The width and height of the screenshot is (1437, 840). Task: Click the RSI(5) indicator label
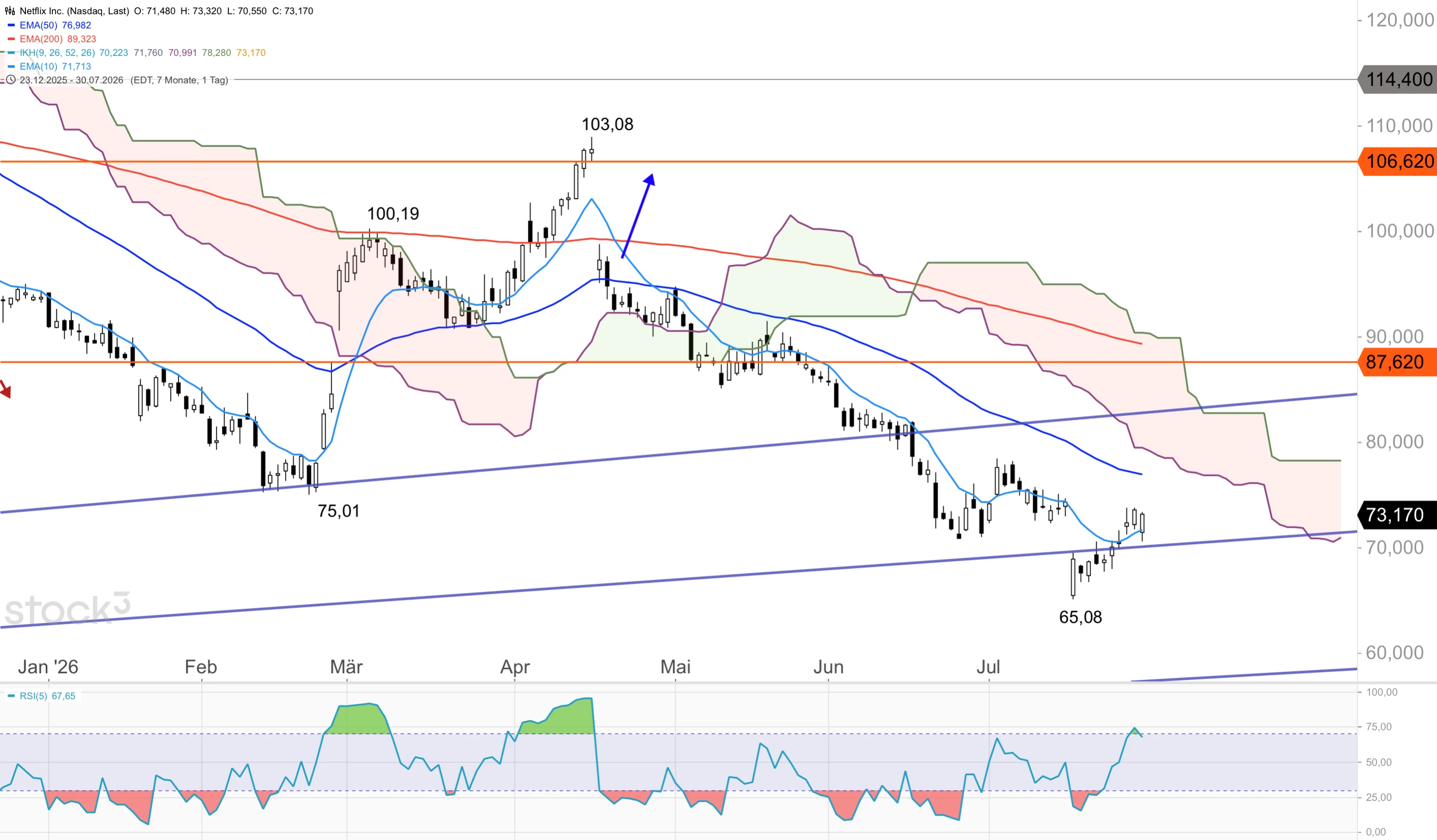pyautogui.click(x=34, y=696)
